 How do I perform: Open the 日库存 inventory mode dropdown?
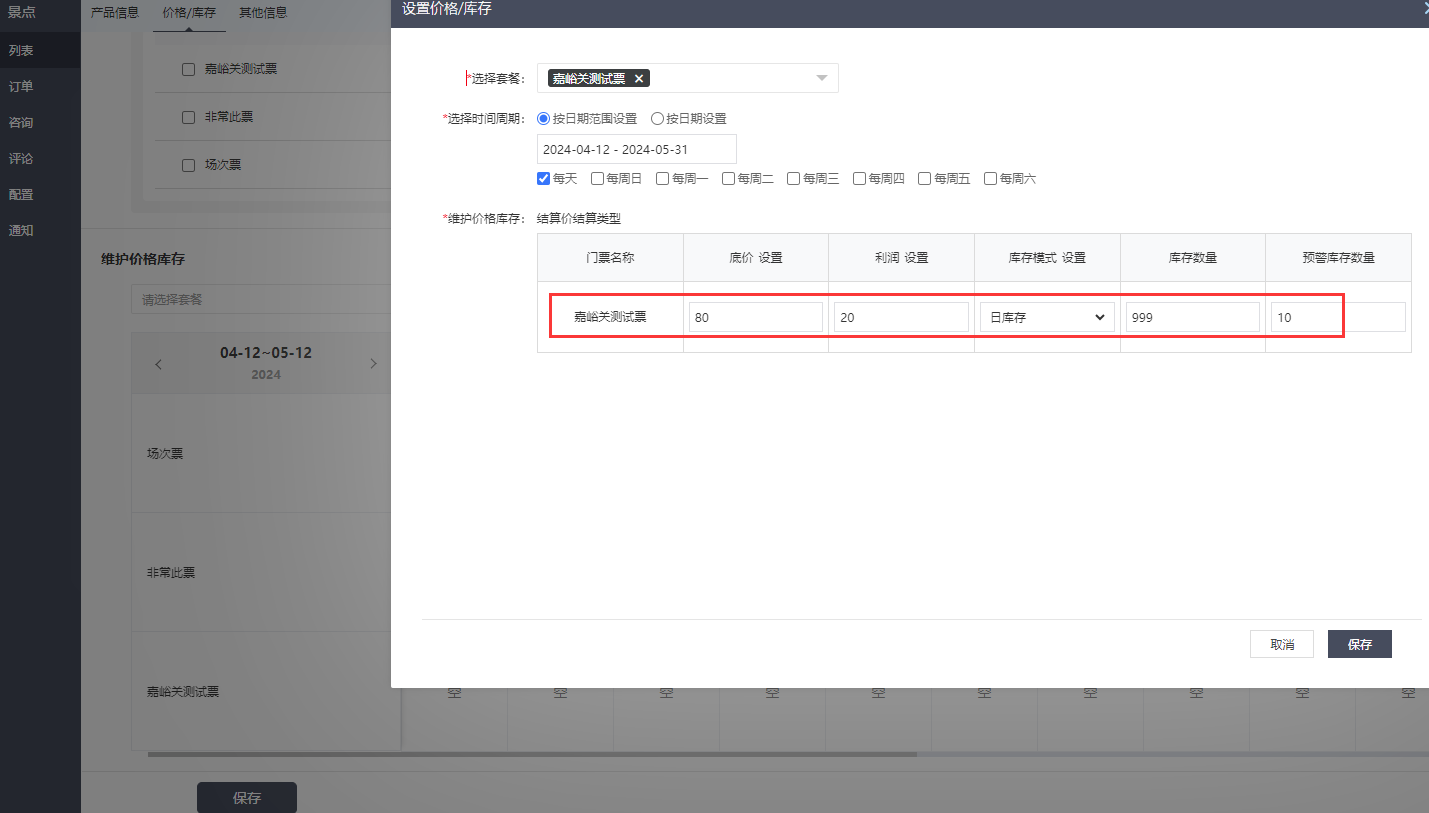point(1046,317)
